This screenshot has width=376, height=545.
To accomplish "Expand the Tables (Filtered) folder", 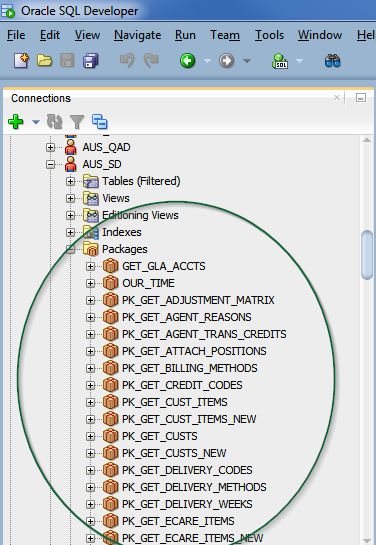I will 70,181.
